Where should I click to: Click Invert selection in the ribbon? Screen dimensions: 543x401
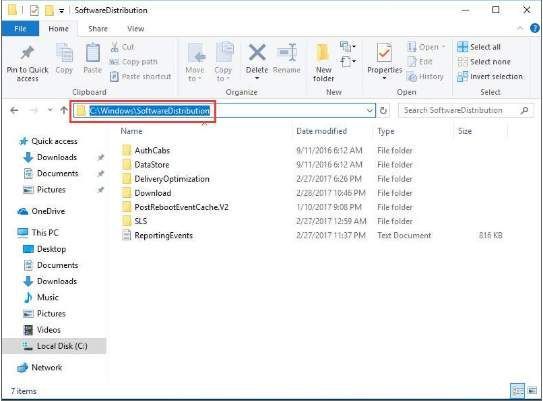(x=490, y=76)
